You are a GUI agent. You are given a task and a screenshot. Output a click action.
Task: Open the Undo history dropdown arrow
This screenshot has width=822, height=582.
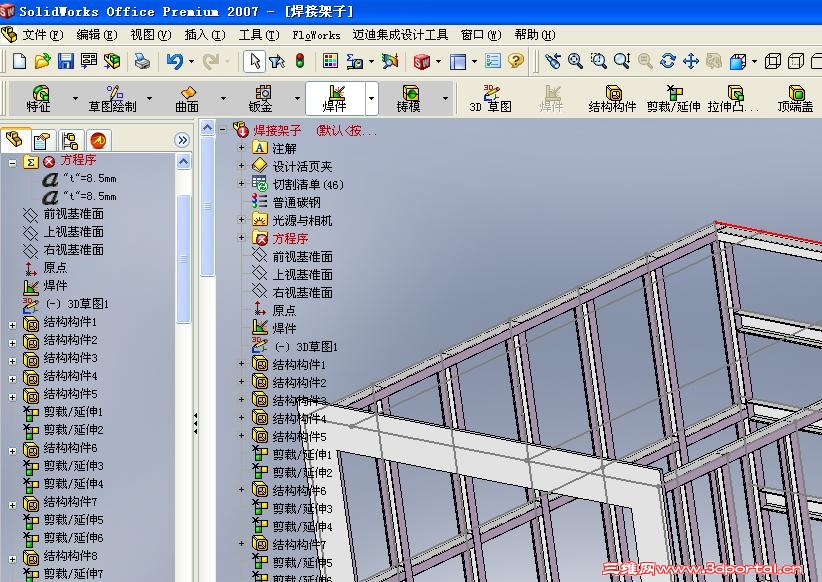[x=191, y=61]
